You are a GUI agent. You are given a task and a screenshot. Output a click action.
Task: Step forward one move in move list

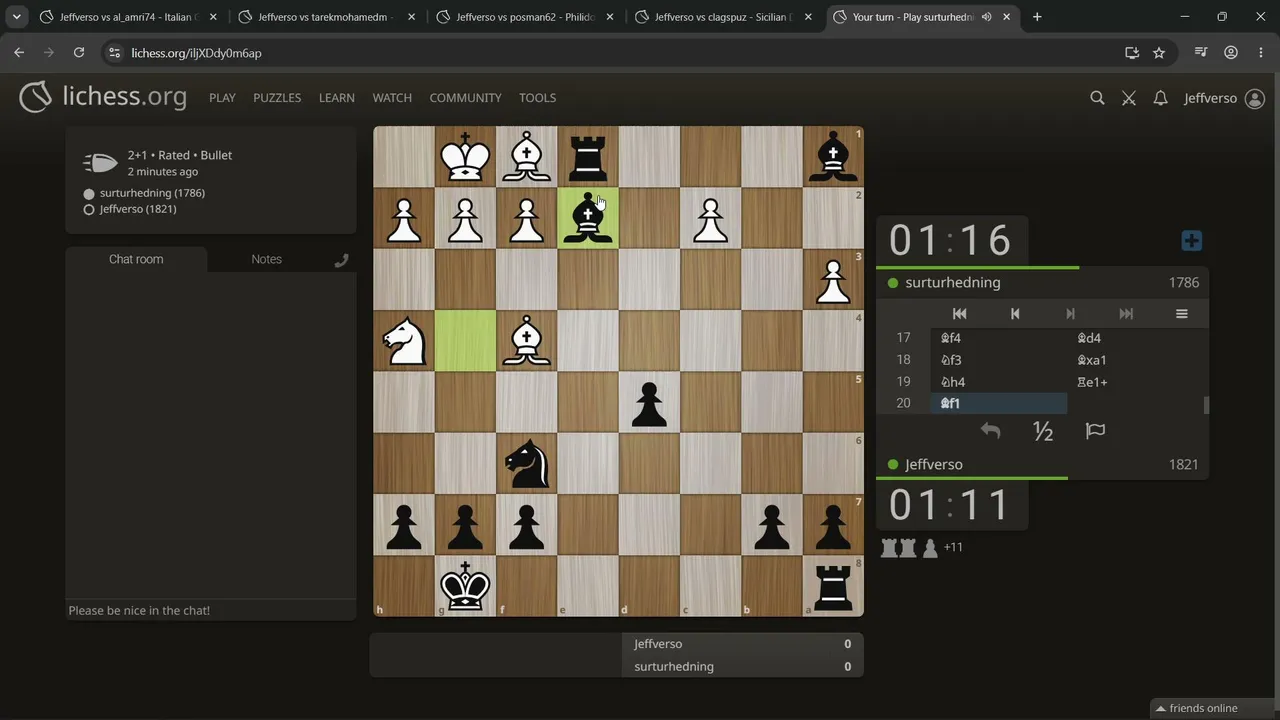tap(1070, 314)
